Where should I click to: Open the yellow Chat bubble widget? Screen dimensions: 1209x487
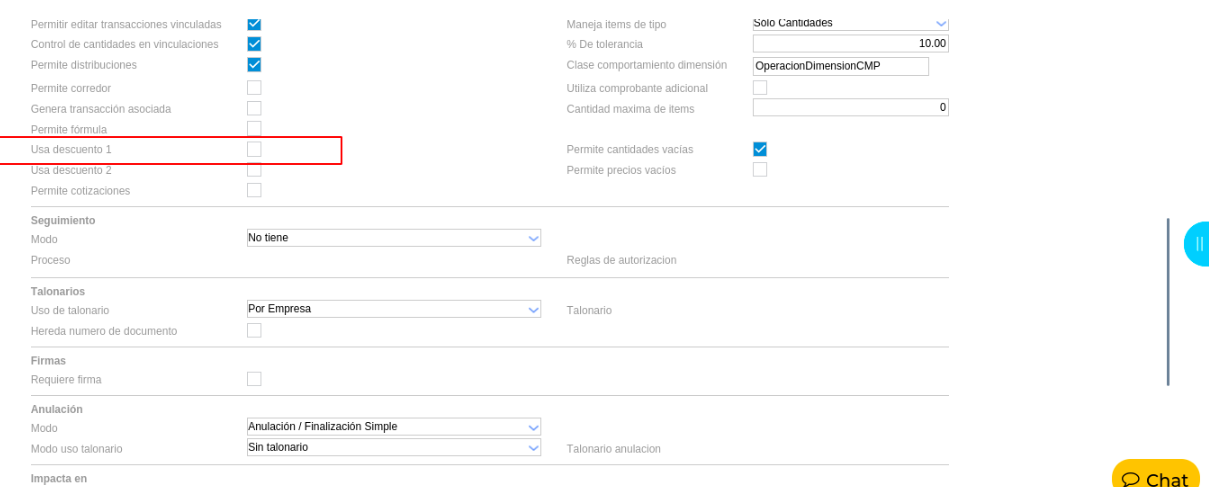point(1156,474)
